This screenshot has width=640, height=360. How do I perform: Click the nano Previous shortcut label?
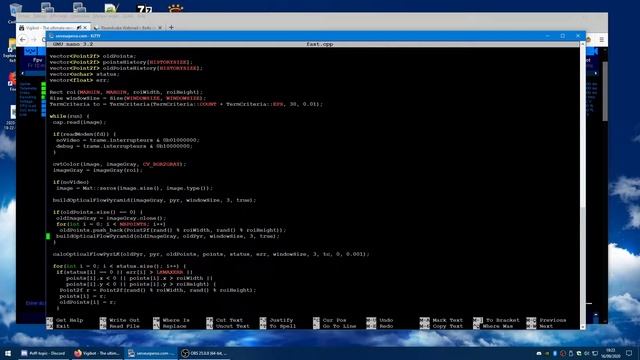(553, 320)
